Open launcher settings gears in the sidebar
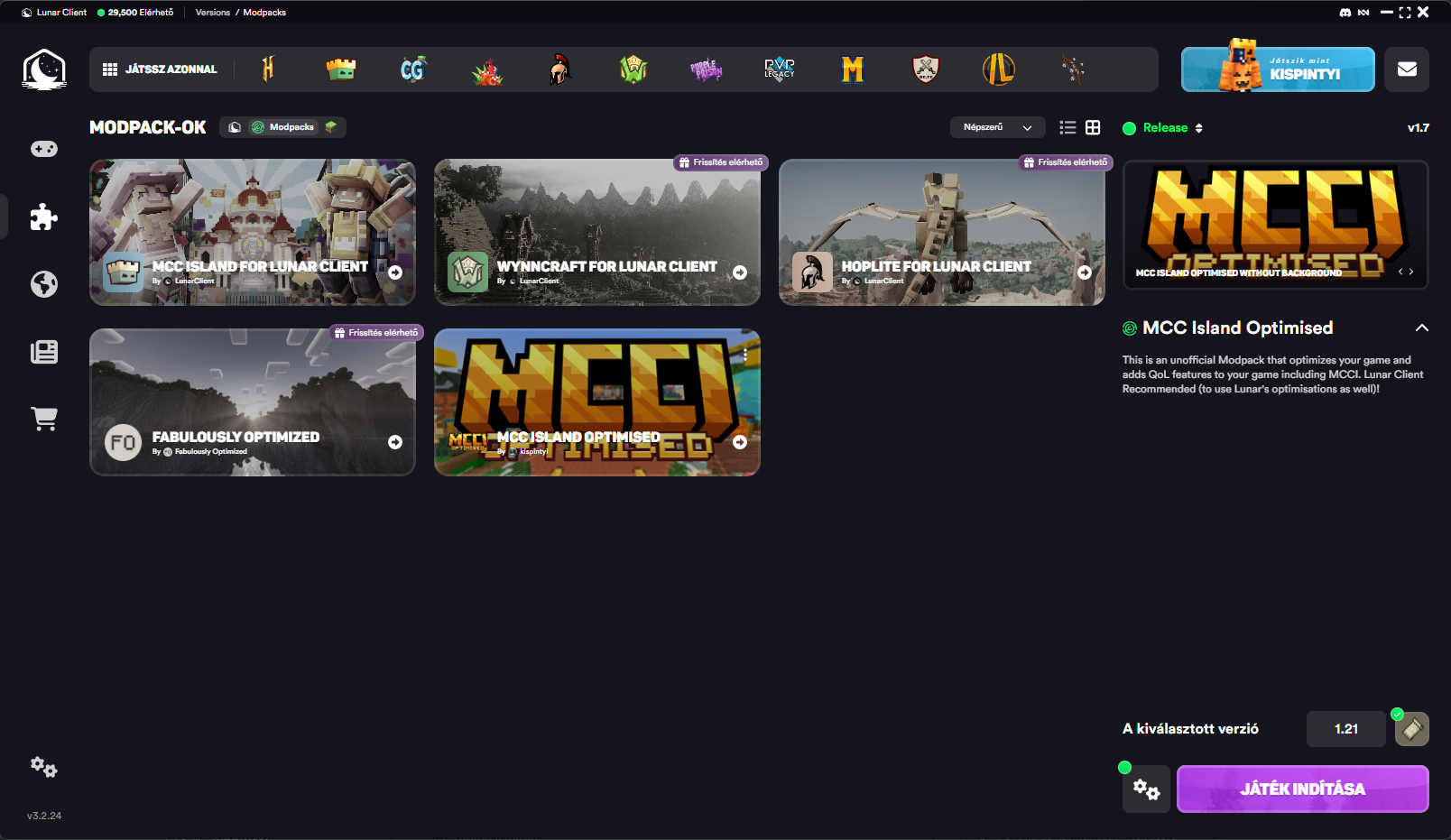This screenshot has height=840, width=1451. click(44, 768)
